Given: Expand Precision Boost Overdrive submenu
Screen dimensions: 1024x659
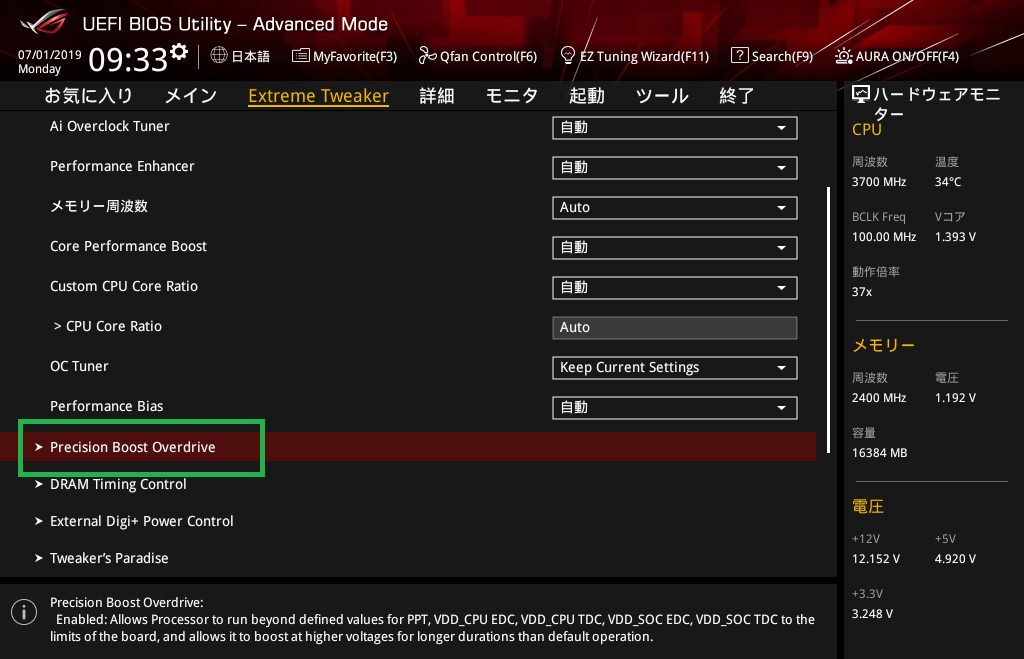Looking at the screenshot, I should 133,447.
